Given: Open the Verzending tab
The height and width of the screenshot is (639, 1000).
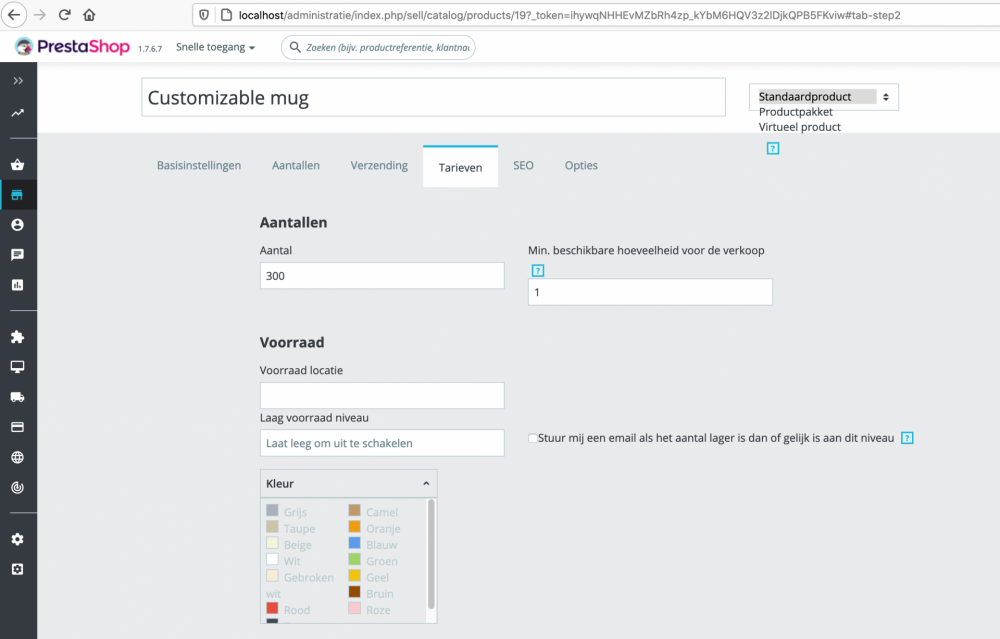Looking at the screenshot, I should (378, 166).
